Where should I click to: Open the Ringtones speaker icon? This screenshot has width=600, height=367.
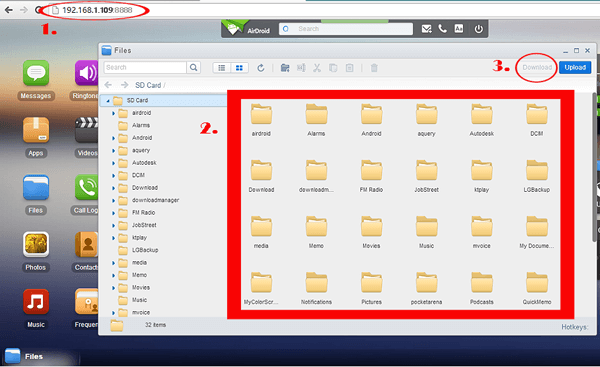pyautogui.click(x=87, y=73)
